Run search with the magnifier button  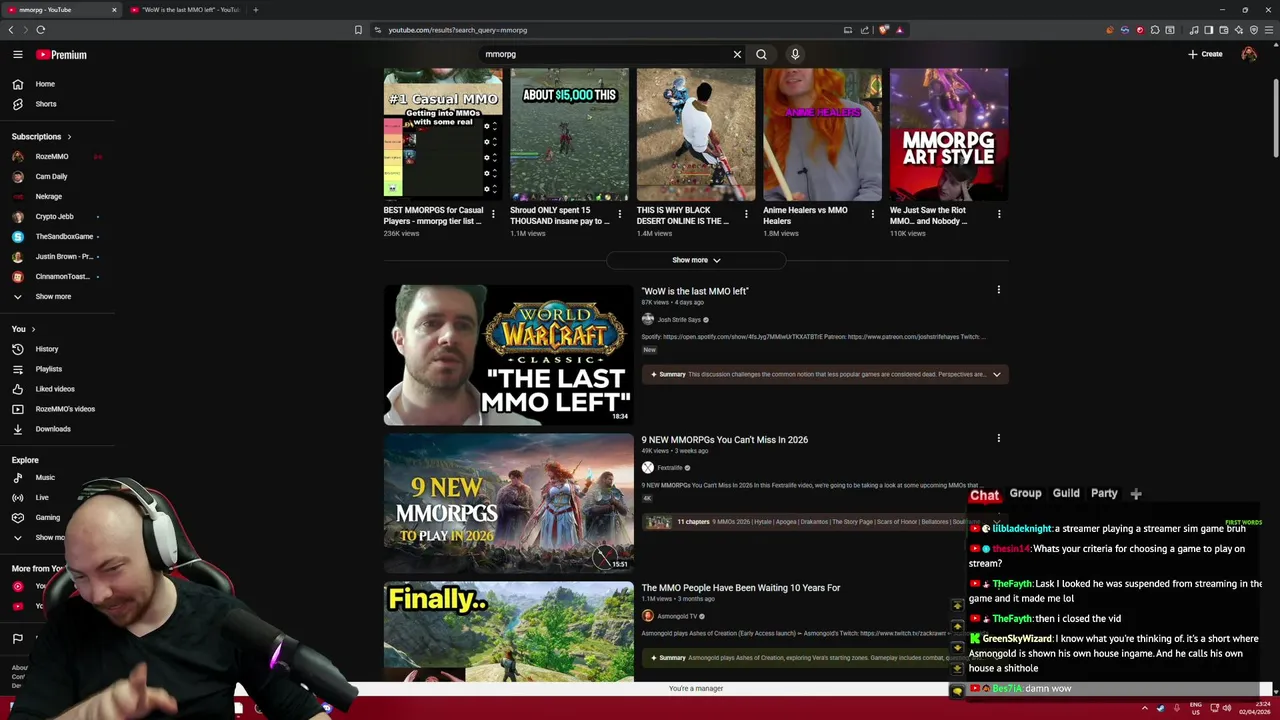click(x=761, y=54)
